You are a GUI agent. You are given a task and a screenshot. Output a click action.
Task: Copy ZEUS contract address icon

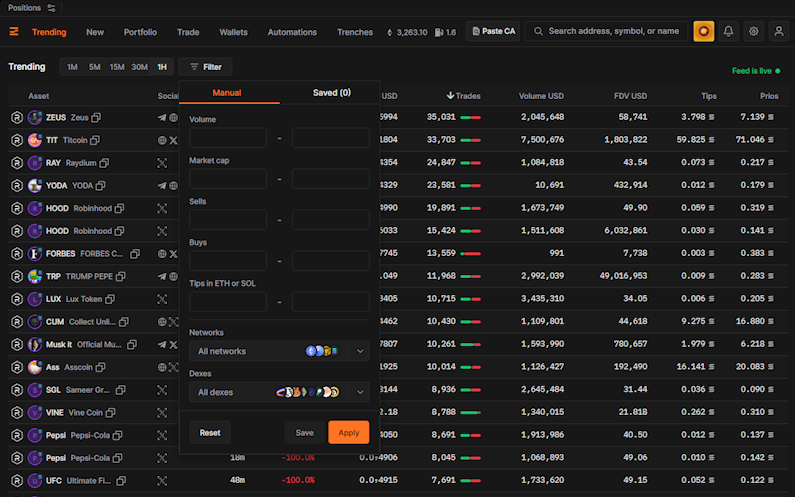[96, 117]
